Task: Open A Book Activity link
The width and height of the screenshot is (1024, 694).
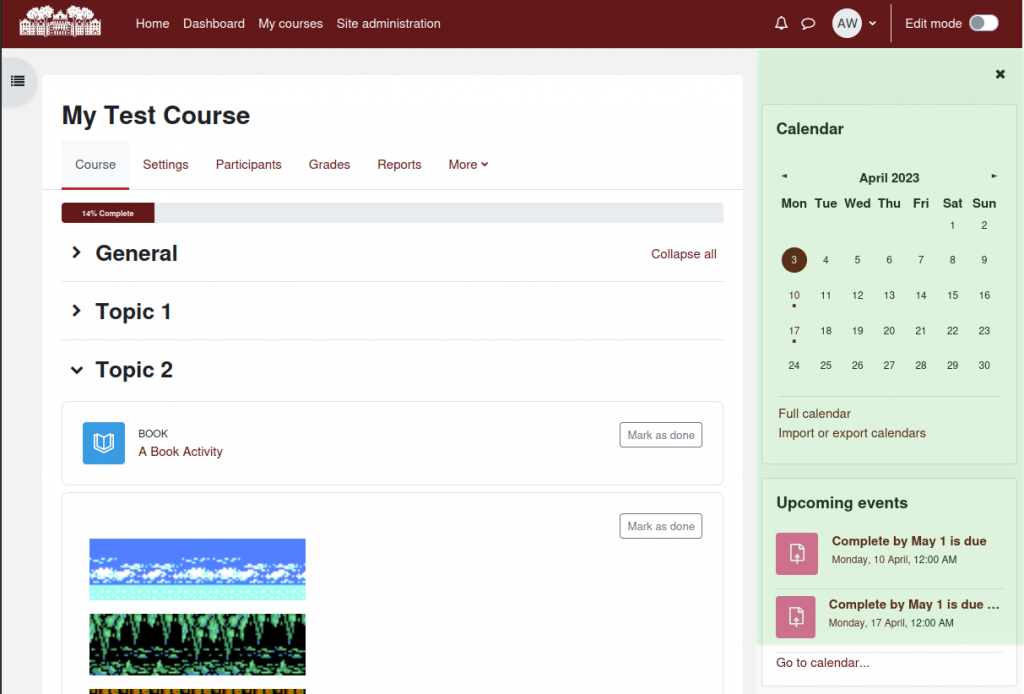Action: [180, 452]
